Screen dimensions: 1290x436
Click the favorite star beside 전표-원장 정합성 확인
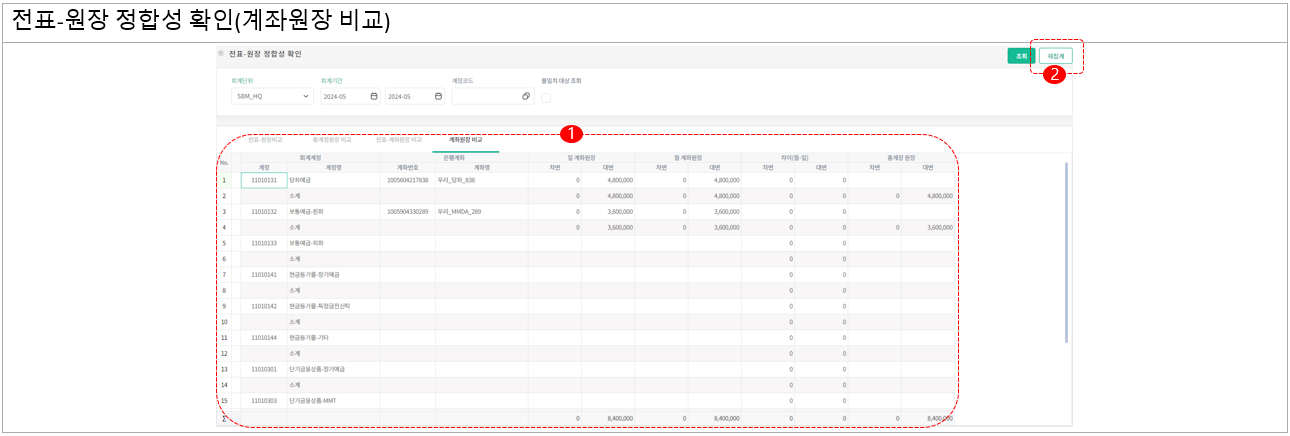coord(221,53)
